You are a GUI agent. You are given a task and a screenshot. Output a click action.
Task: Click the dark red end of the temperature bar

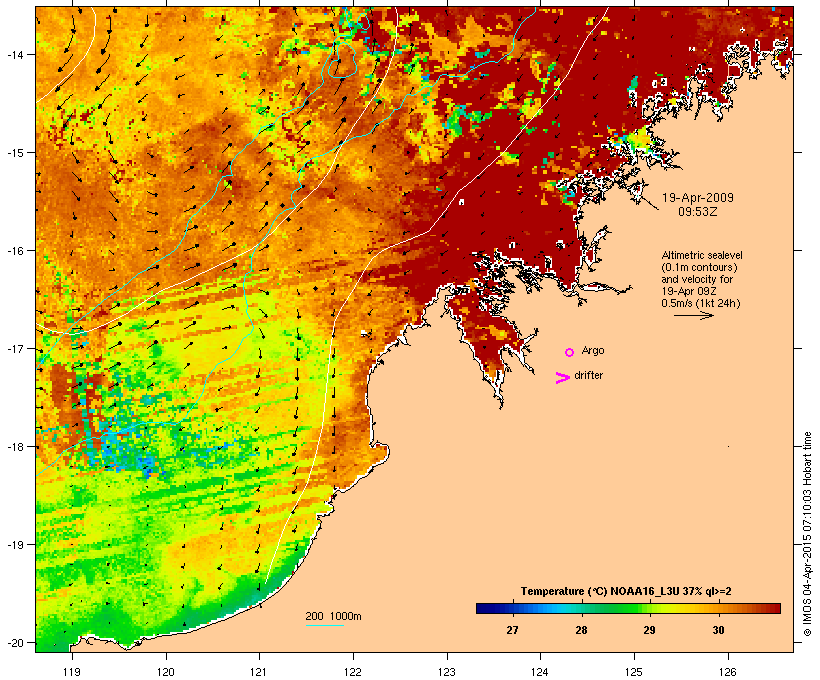775,608
